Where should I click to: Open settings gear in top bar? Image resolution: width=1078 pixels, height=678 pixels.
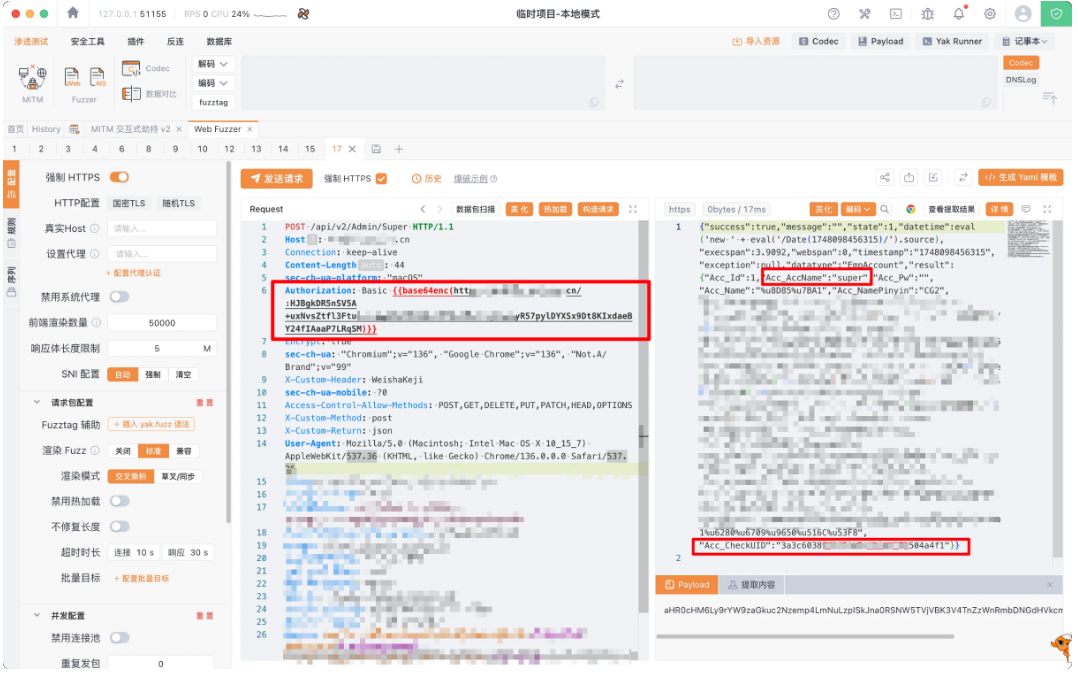[989, 14]
